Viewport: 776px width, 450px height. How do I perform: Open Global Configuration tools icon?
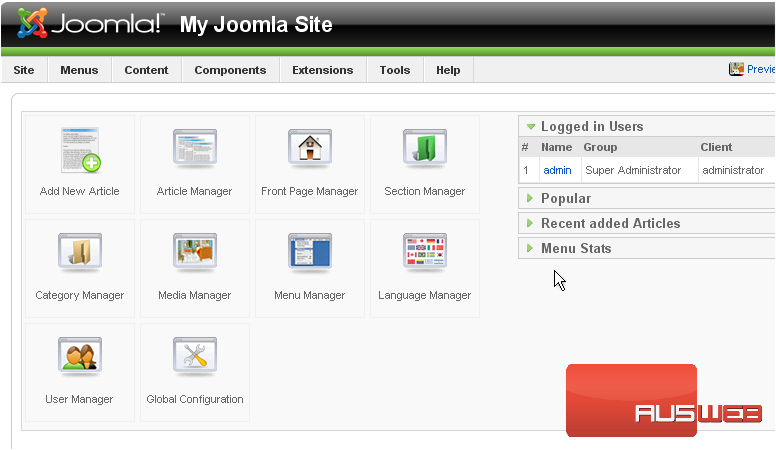point(194,358)
